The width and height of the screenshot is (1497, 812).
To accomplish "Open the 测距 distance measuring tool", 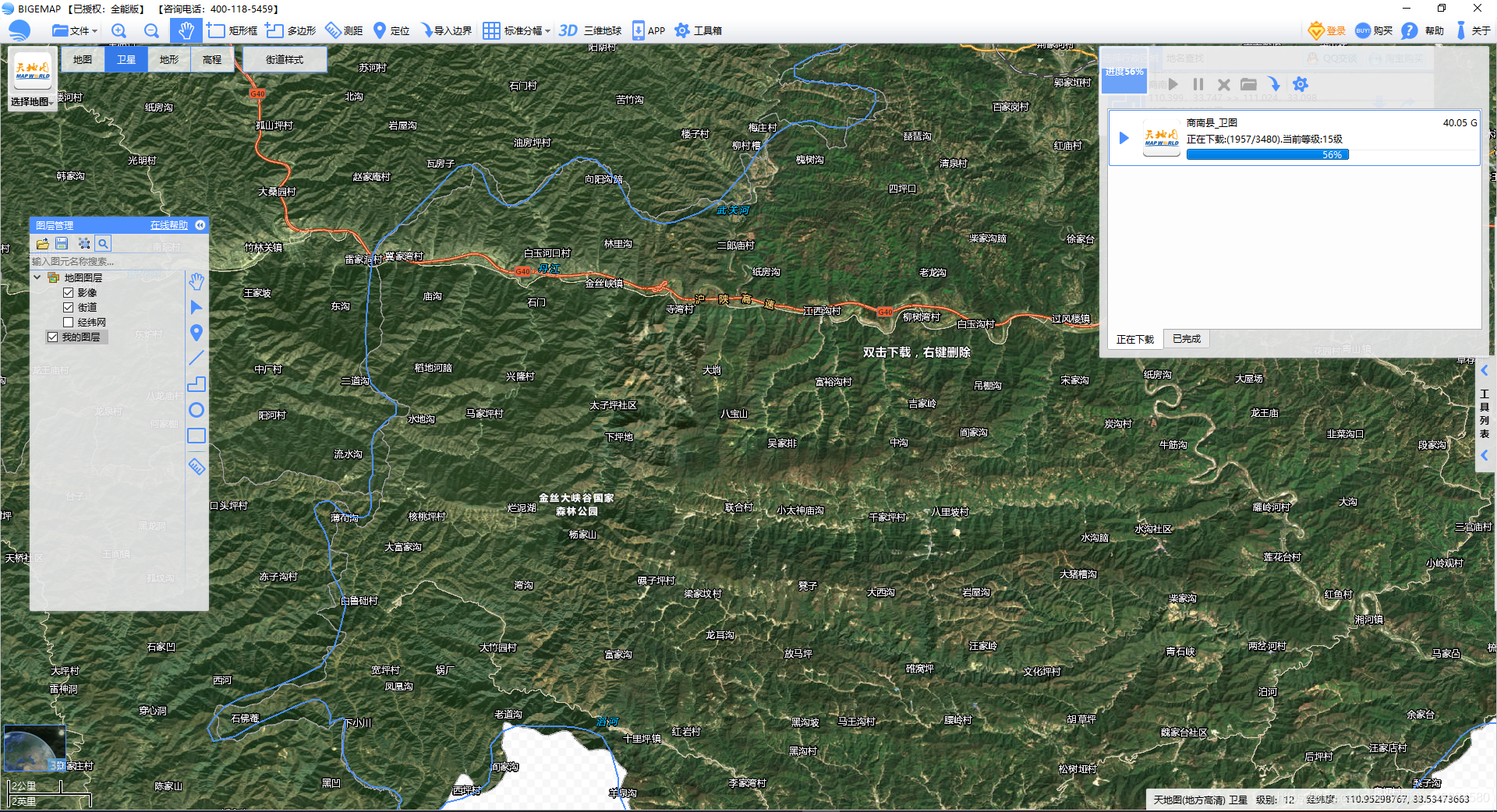I will point(345,30).
